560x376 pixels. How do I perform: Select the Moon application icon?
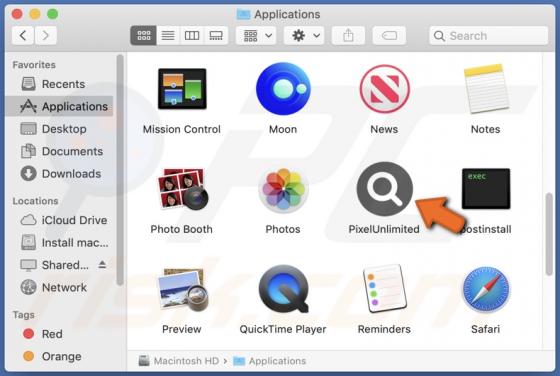tap(283, 89)
